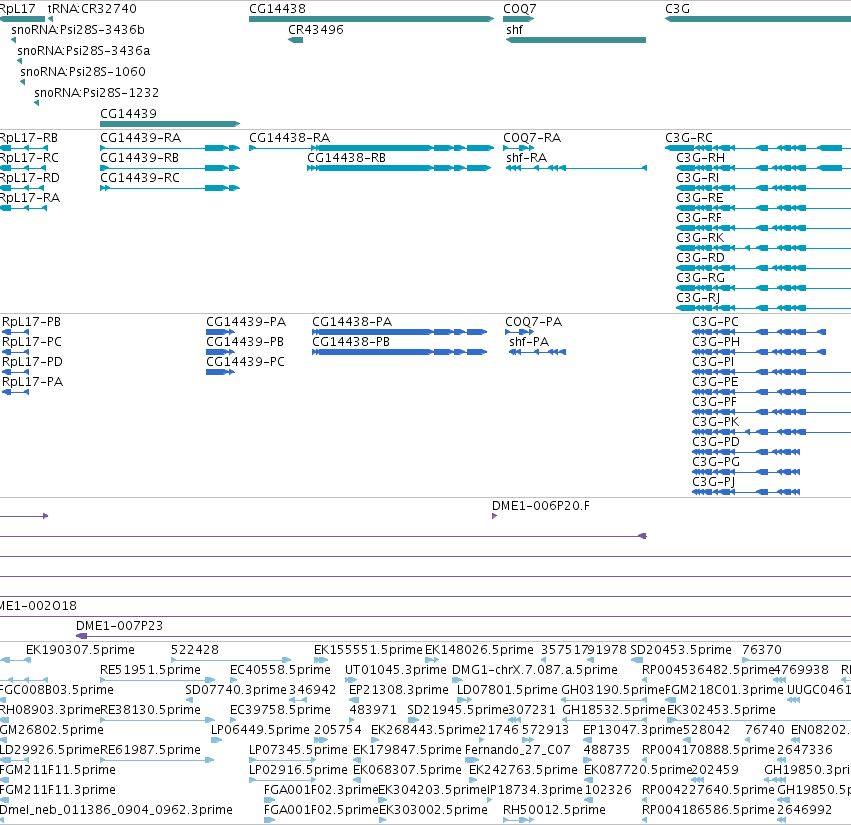Image resolution: width=851 pixels, height=825 pixels.
Task: Select the CG14438 gene label in top track
Action: pos(277,9)
